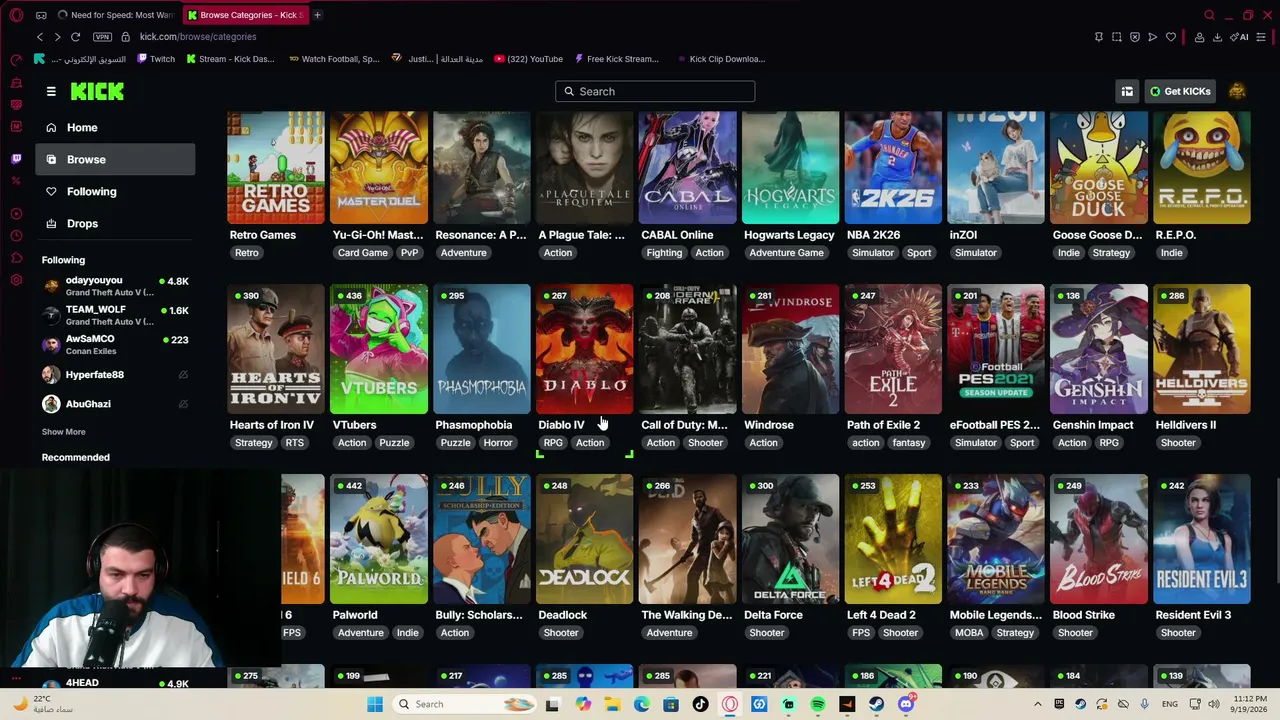Show hidden system tray icons
1280x720 pixels.
pyautogui.click(x=1037, y=704)
